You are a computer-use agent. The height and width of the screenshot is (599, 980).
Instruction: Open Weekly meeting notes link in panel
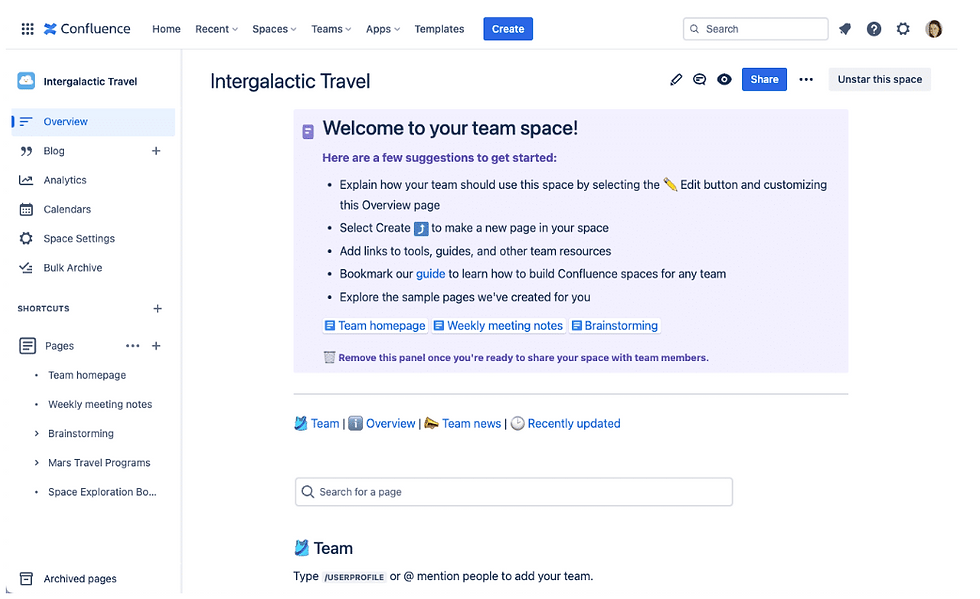click(498, 326)
